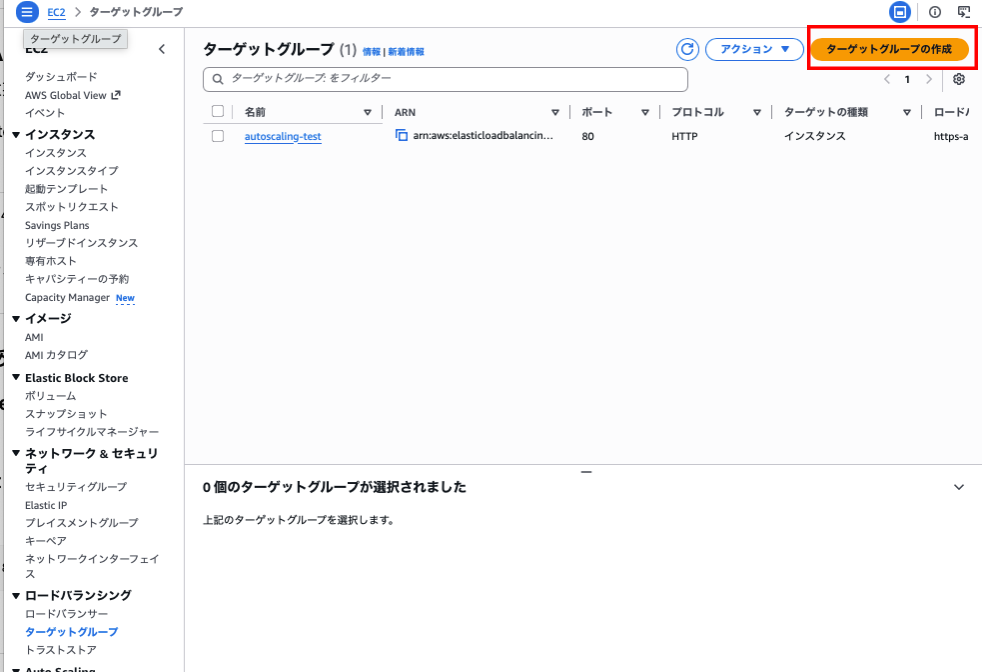Collapse the イメージ sidebar section
The width and height of the screenshot is (982, 672).
pos(16,318)
